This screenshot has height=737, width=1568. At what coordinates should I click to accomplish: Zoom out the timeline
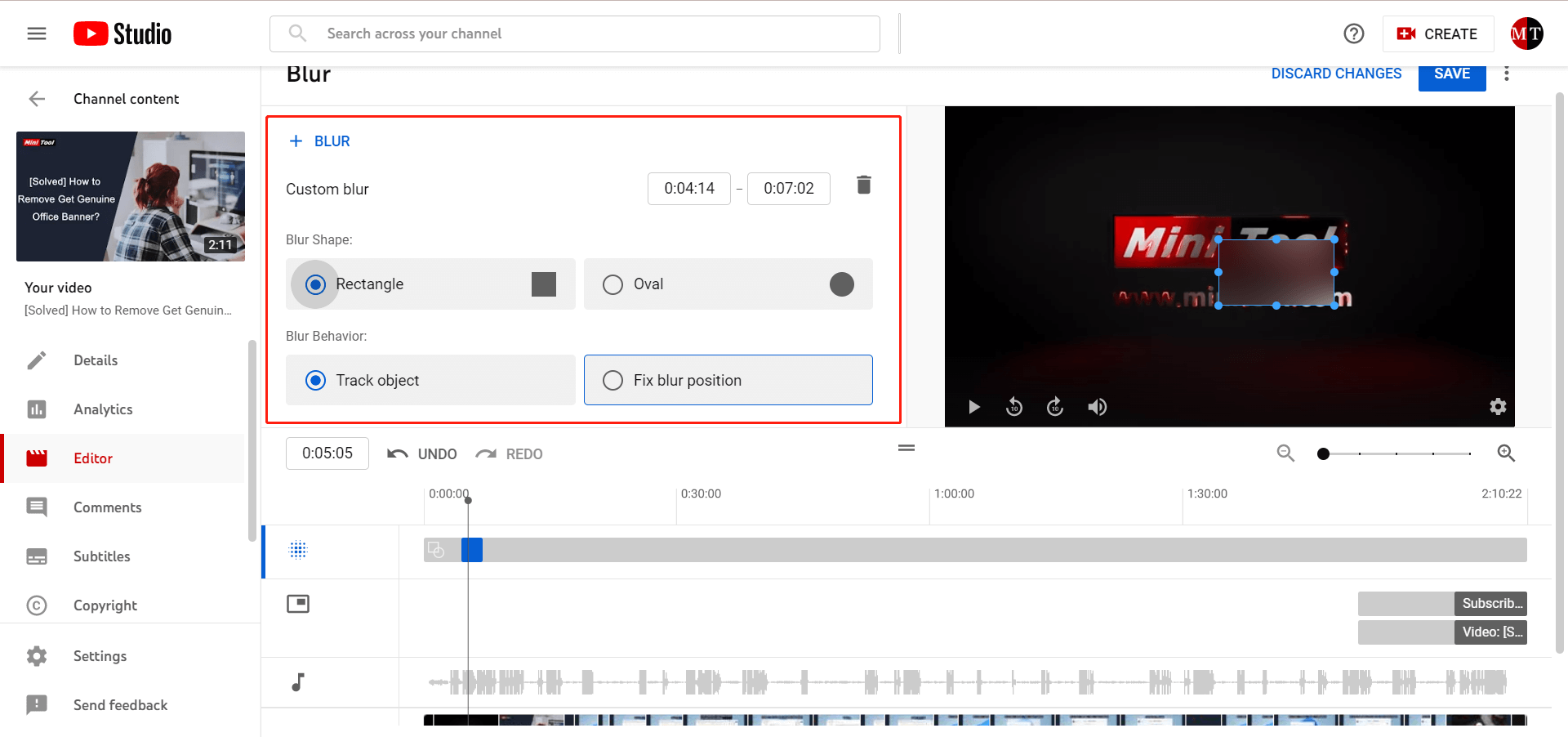(1285, 453)
